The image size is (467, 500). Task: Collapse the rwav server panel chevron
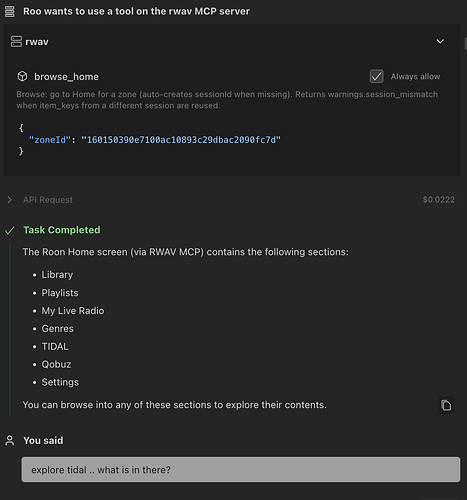(x=440, y=41)
